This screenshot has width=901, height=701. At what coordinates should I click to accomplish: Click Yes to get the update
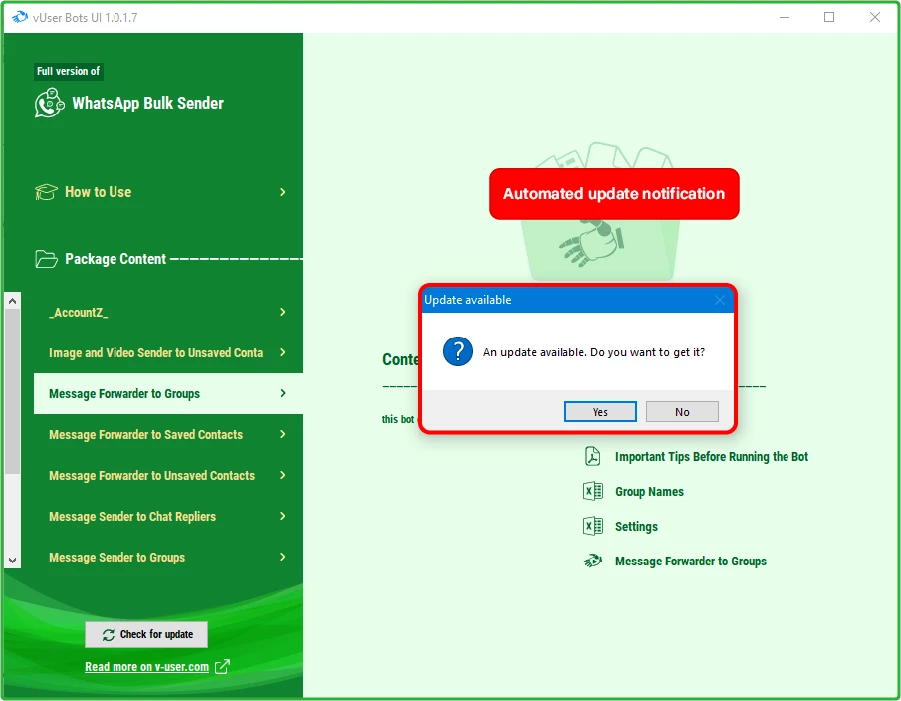click(600, 412)
